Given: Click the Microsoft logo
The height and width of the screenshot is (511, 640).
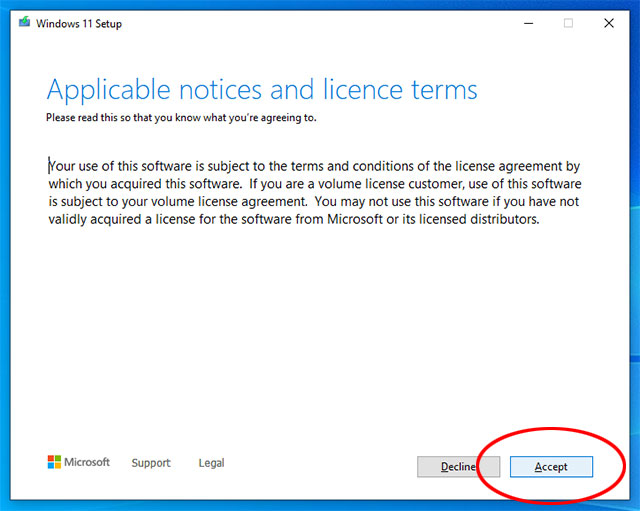Looking at the screenshot, I should (79, 462).
